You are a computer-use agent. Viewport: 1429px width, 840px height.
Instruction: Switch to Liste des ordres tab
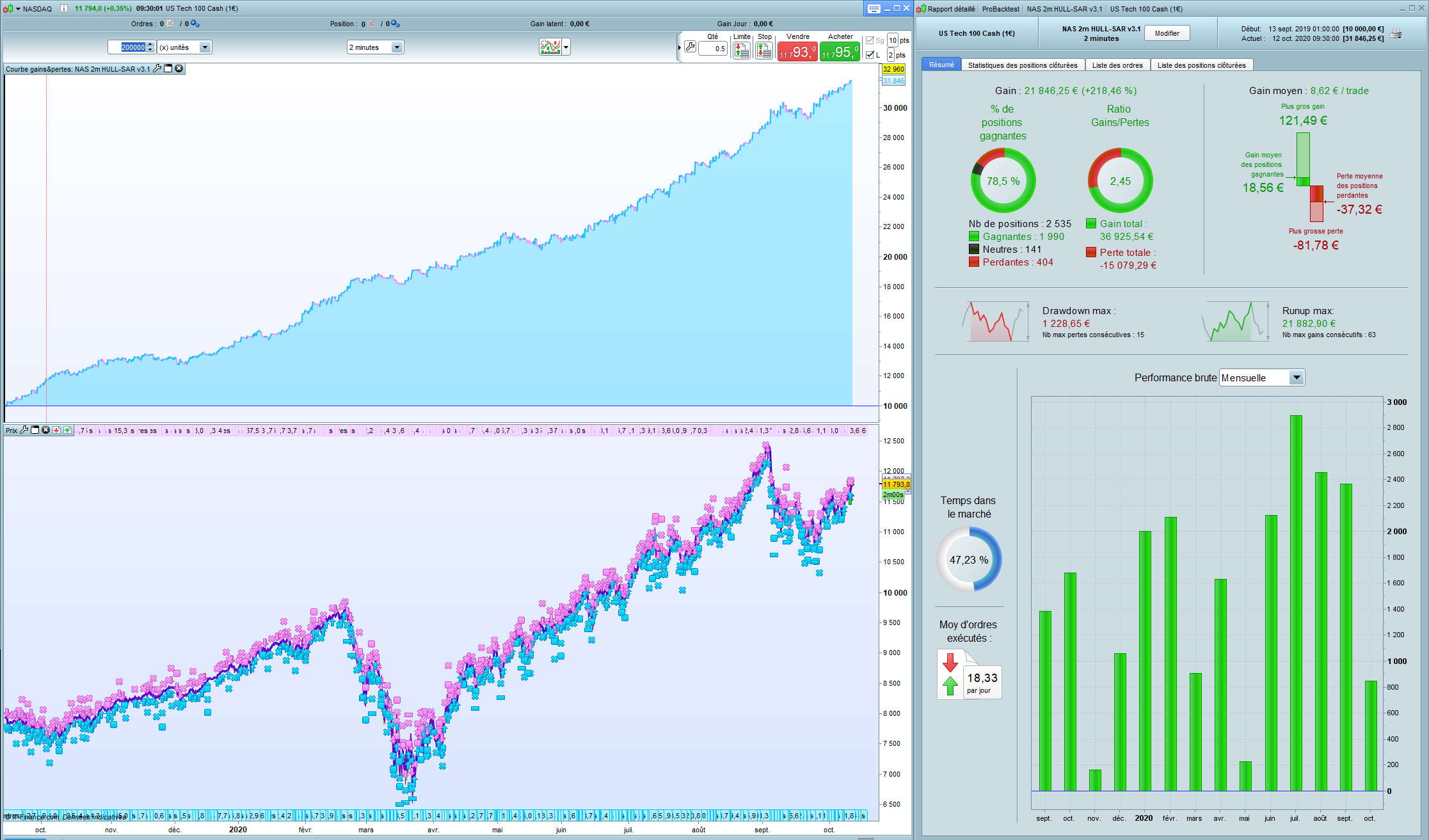click(1117, 65)
